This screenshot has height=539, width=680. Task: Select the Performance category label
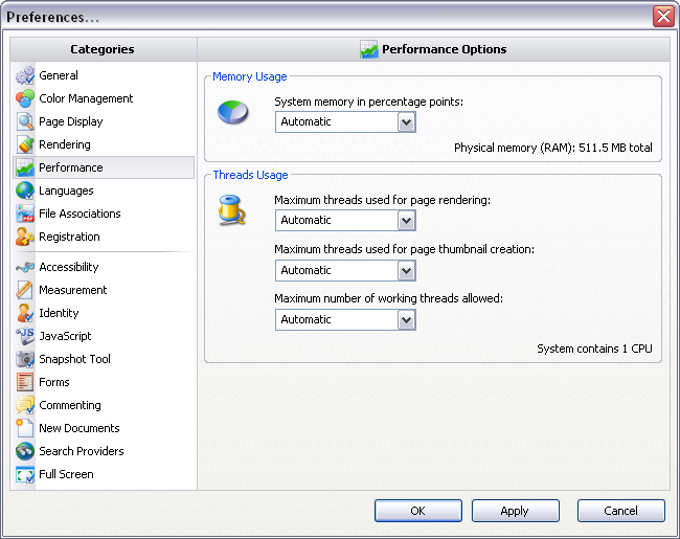point(71,167)
